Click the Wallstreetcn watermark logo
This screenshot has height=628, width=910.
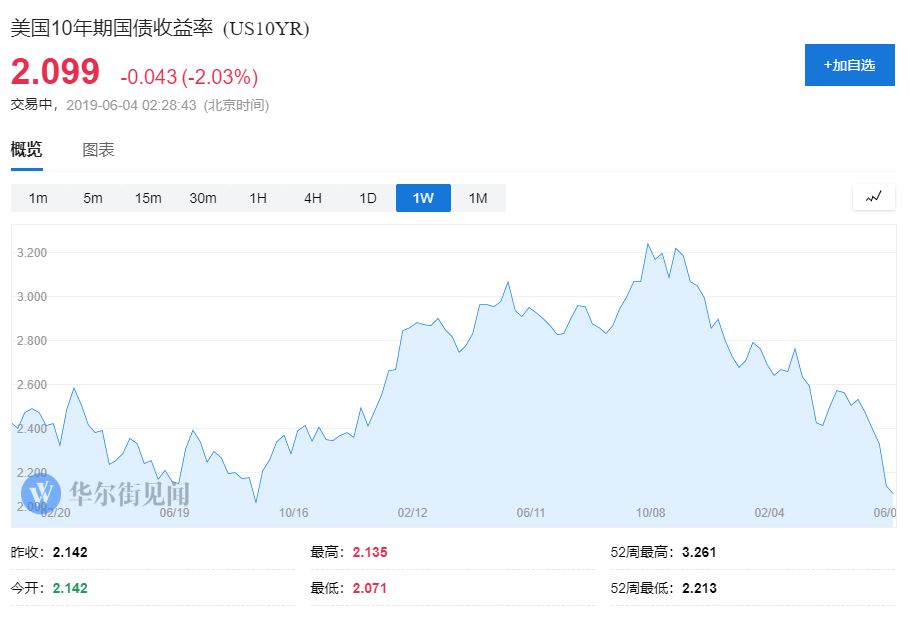pyautogui.click(x=107, y=492)
